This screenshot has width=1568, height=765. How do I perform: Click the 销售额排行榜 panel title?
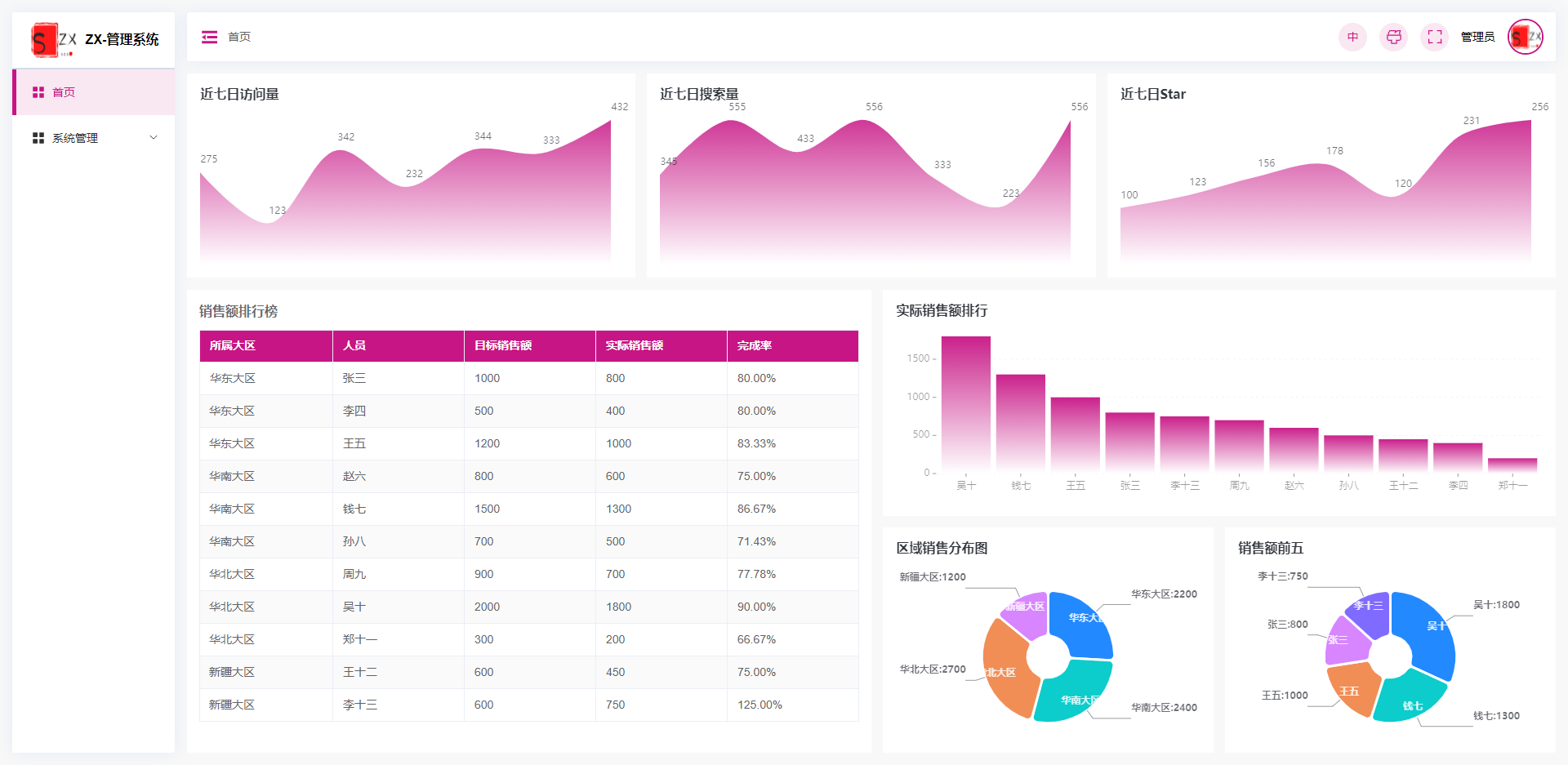[238, 311]
